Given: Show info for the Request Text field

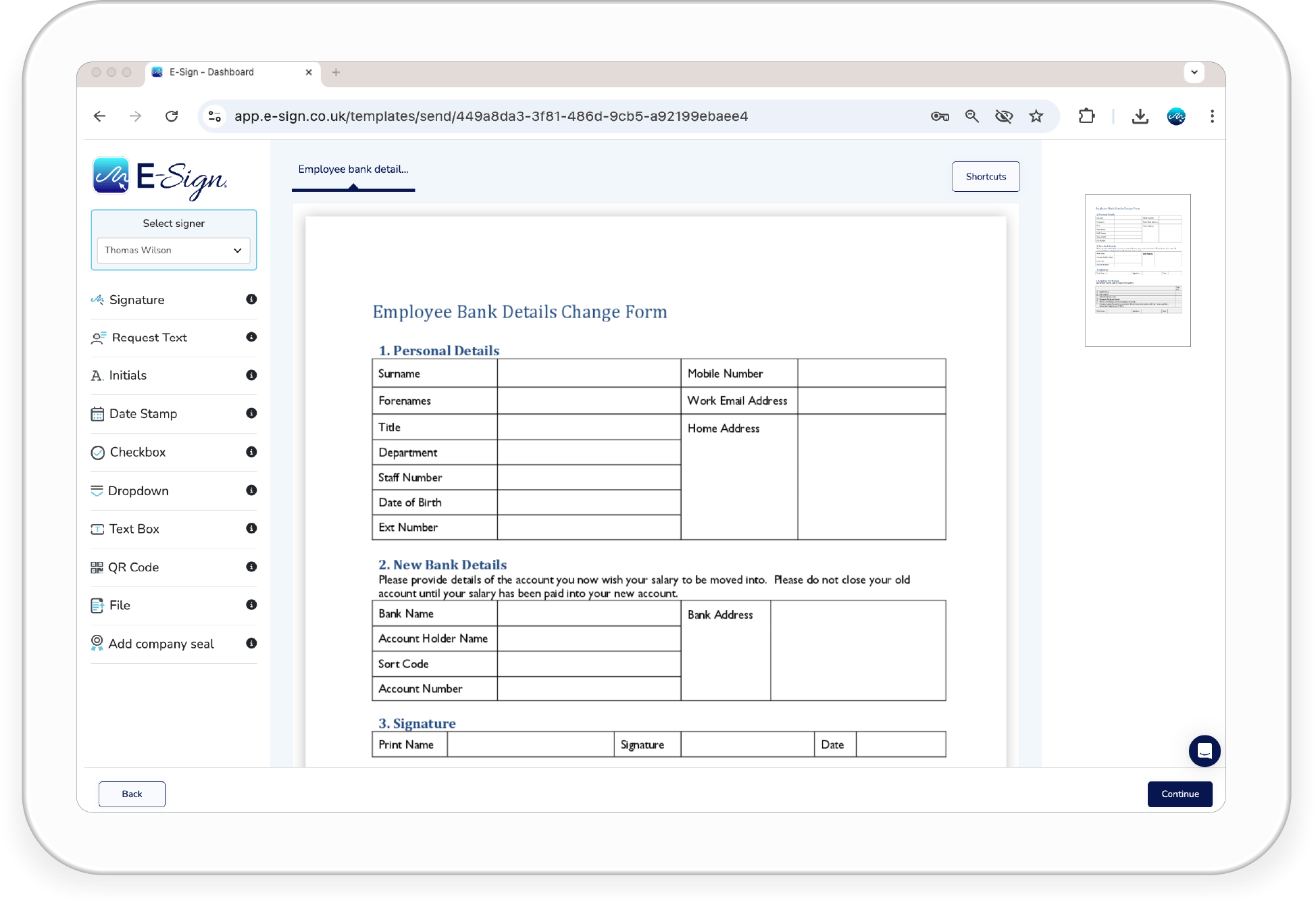Looking at the screenshot, I should (x=251, y=337).
